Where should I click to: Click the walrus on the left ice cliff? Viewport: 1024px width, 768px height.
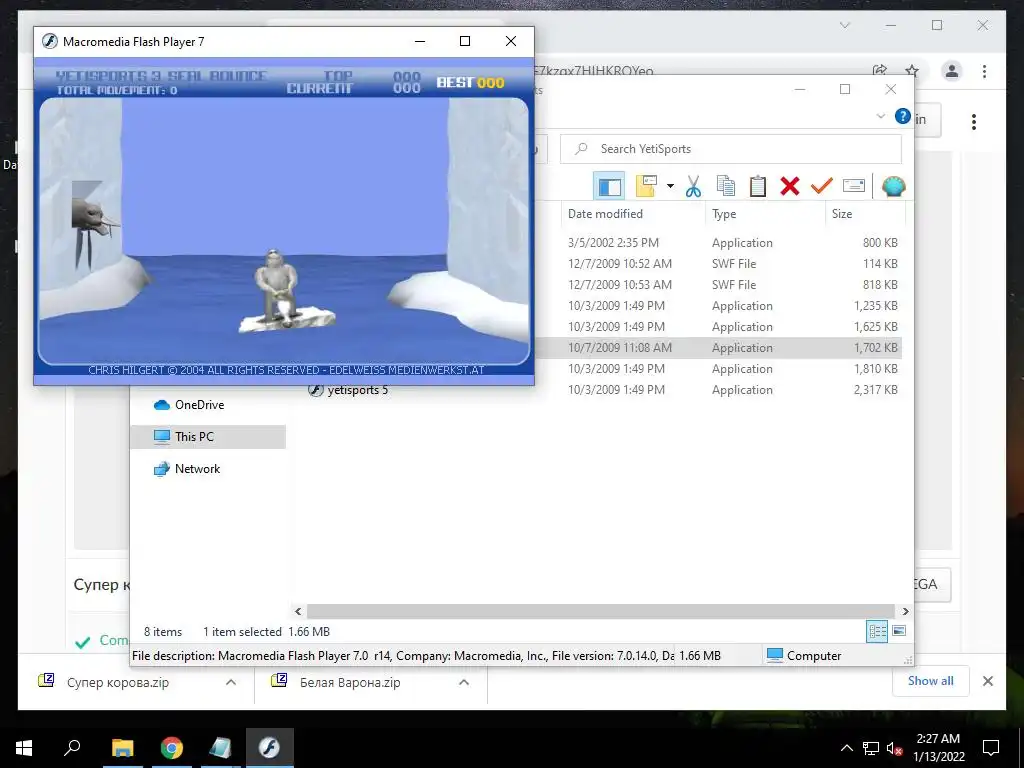[x=93, y=225]
